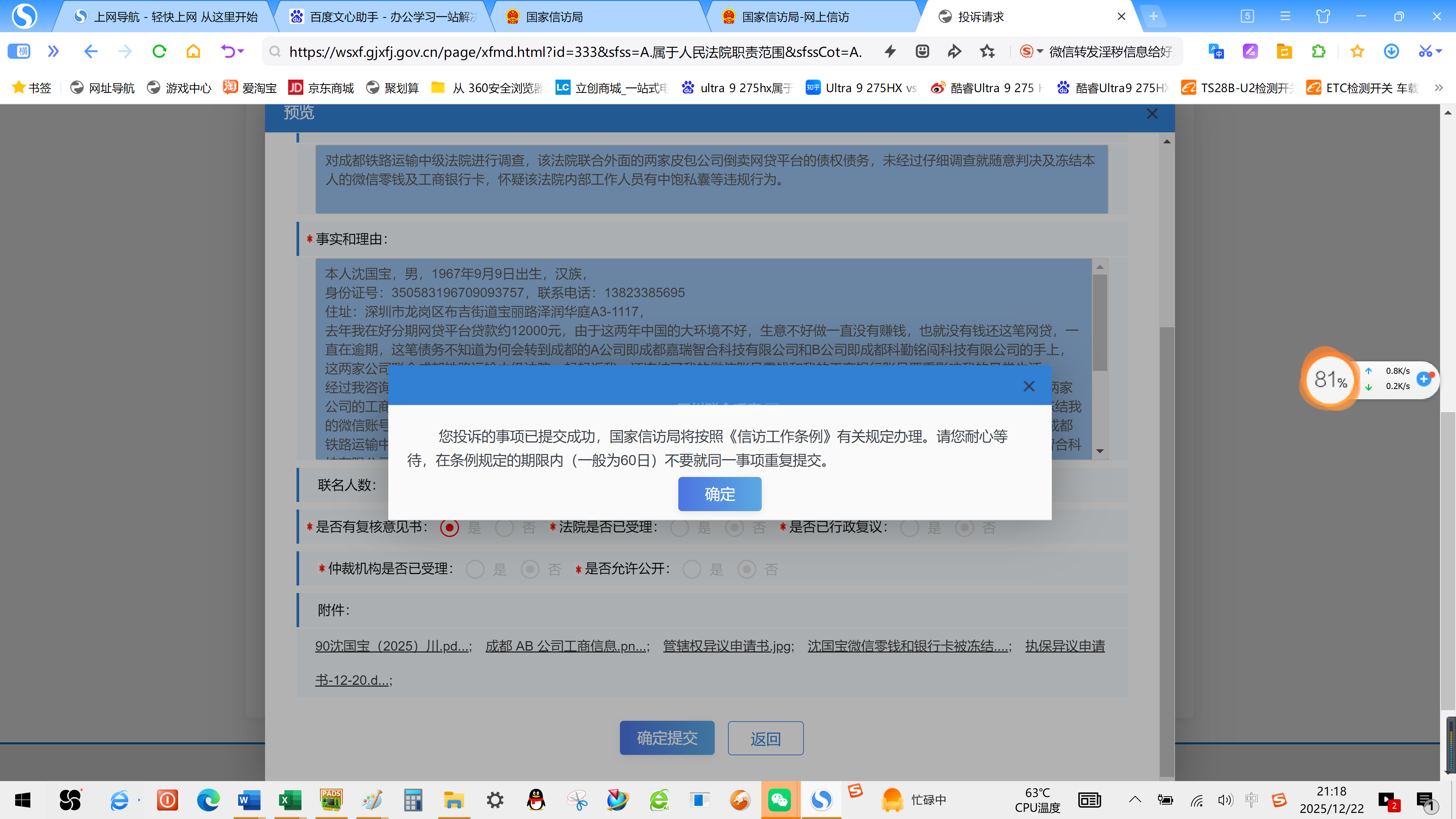Select 是 for 是否允许公开

[x=691, y=569]
